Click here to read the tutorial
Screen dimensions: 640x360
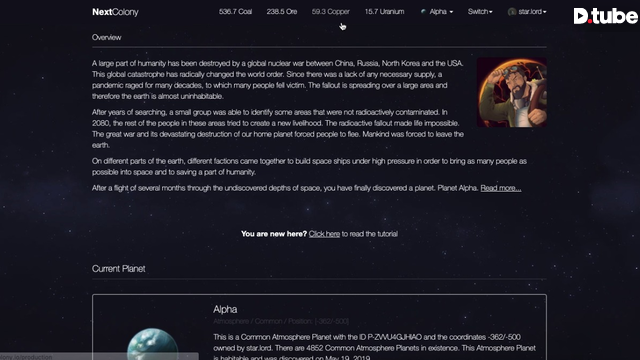coord(324,233)
